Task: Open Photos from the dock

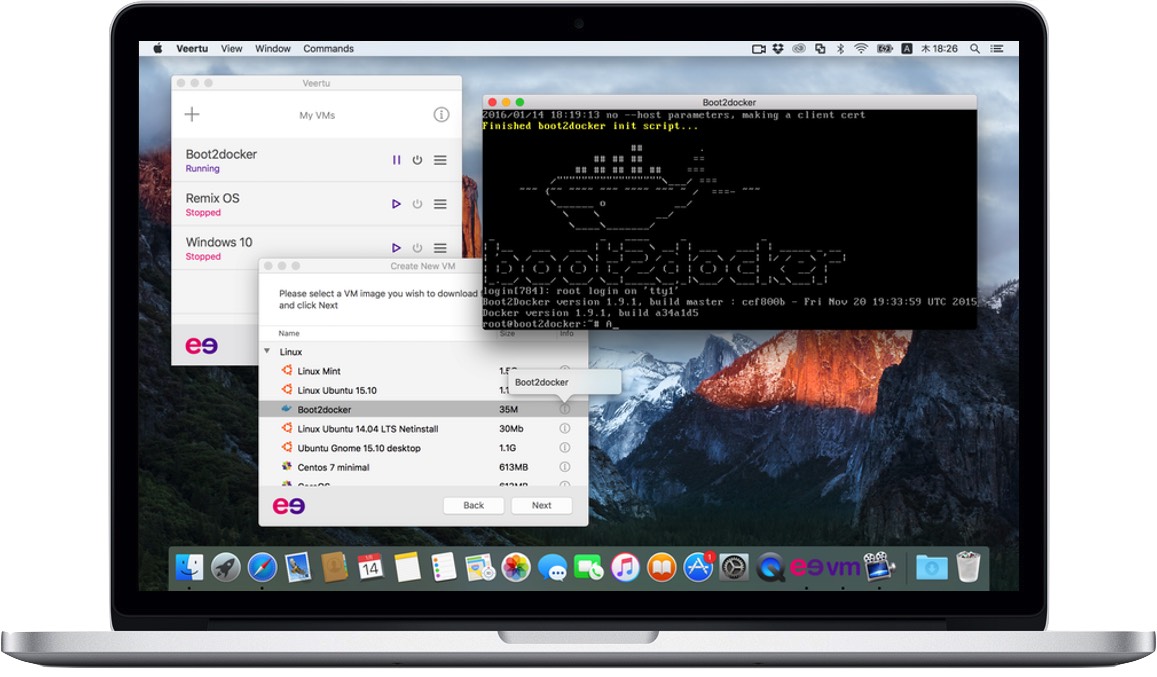Action: point(516,568)
